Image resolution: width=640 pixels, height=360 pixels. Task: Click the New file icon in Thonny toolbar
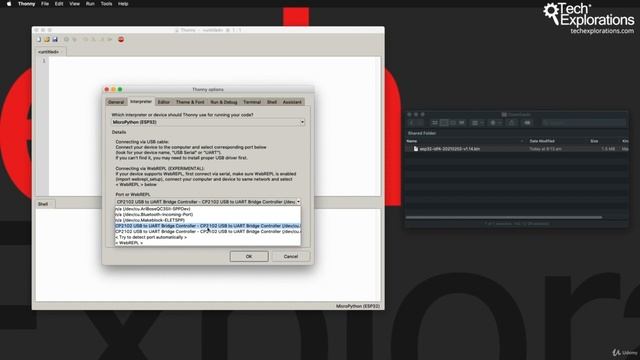tap(39, 40)
